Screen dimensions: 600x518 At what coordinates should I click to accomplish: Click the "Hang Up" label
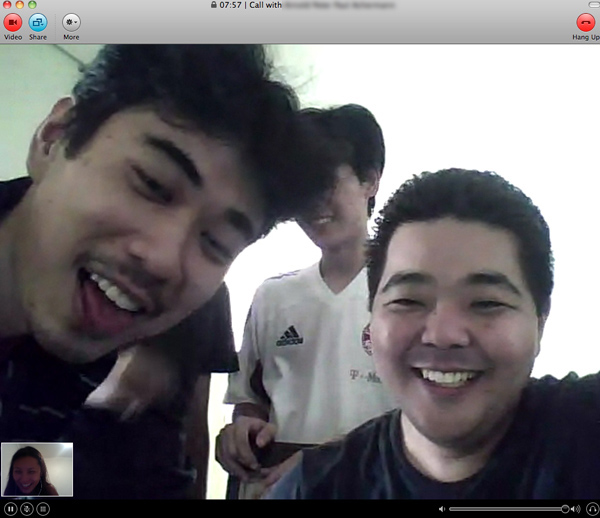tap(585, 37)
